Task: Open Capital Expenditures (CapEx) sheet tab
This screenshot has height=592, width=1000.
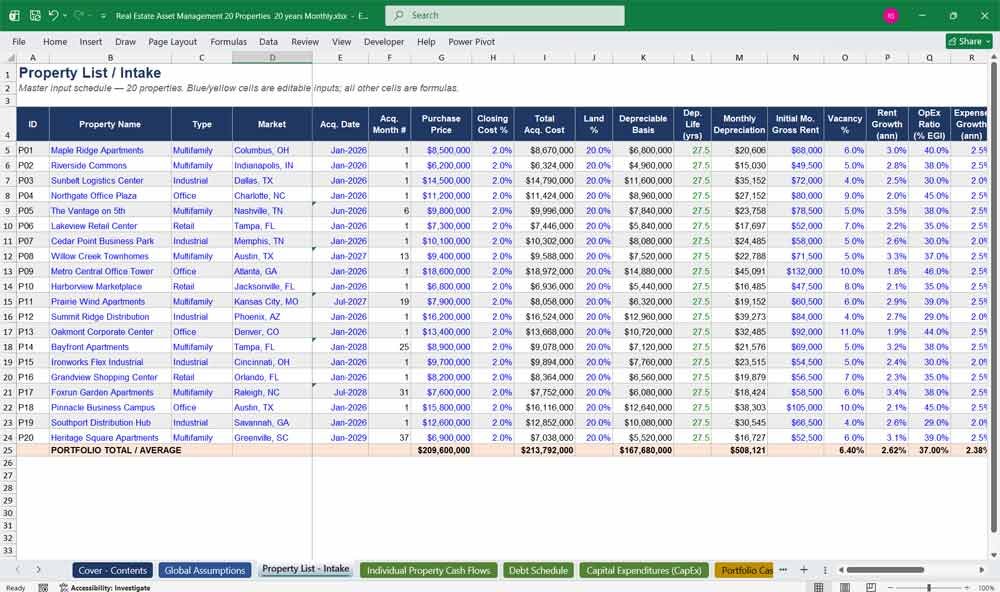Action: 643,570
